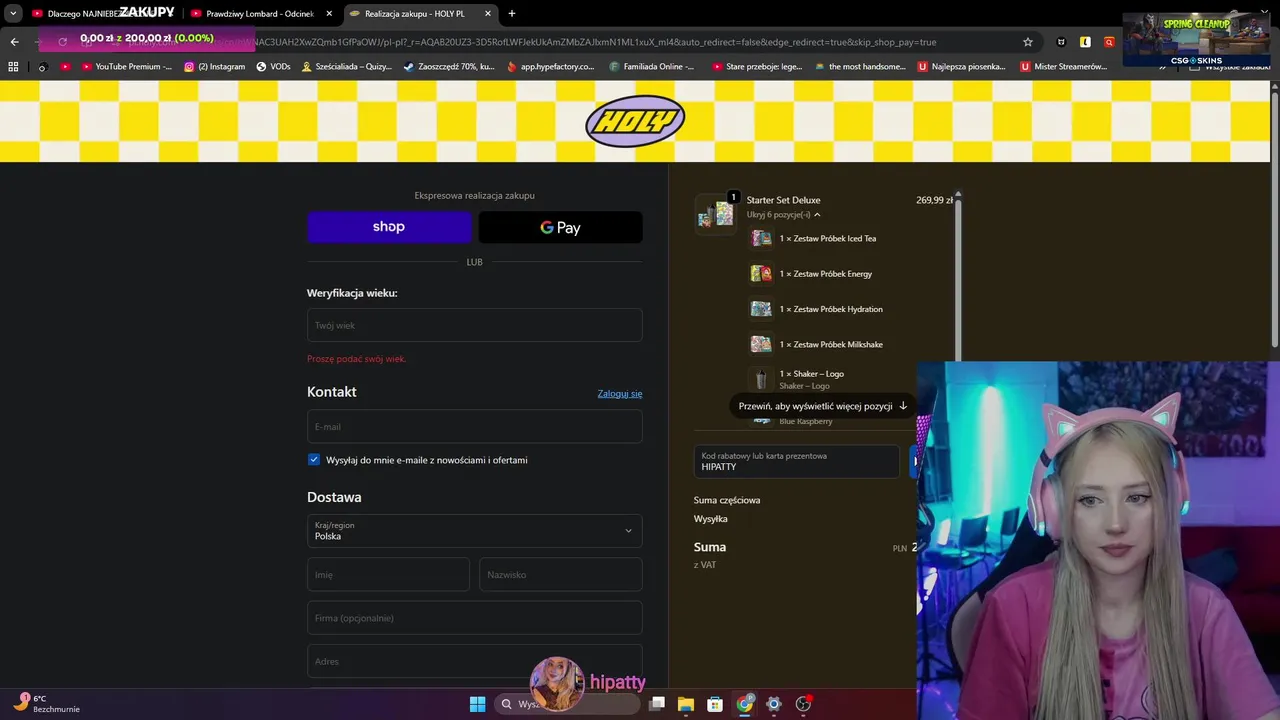
Task: Open the Settings gear in the taskbar
Action: [x=773, y=704]
